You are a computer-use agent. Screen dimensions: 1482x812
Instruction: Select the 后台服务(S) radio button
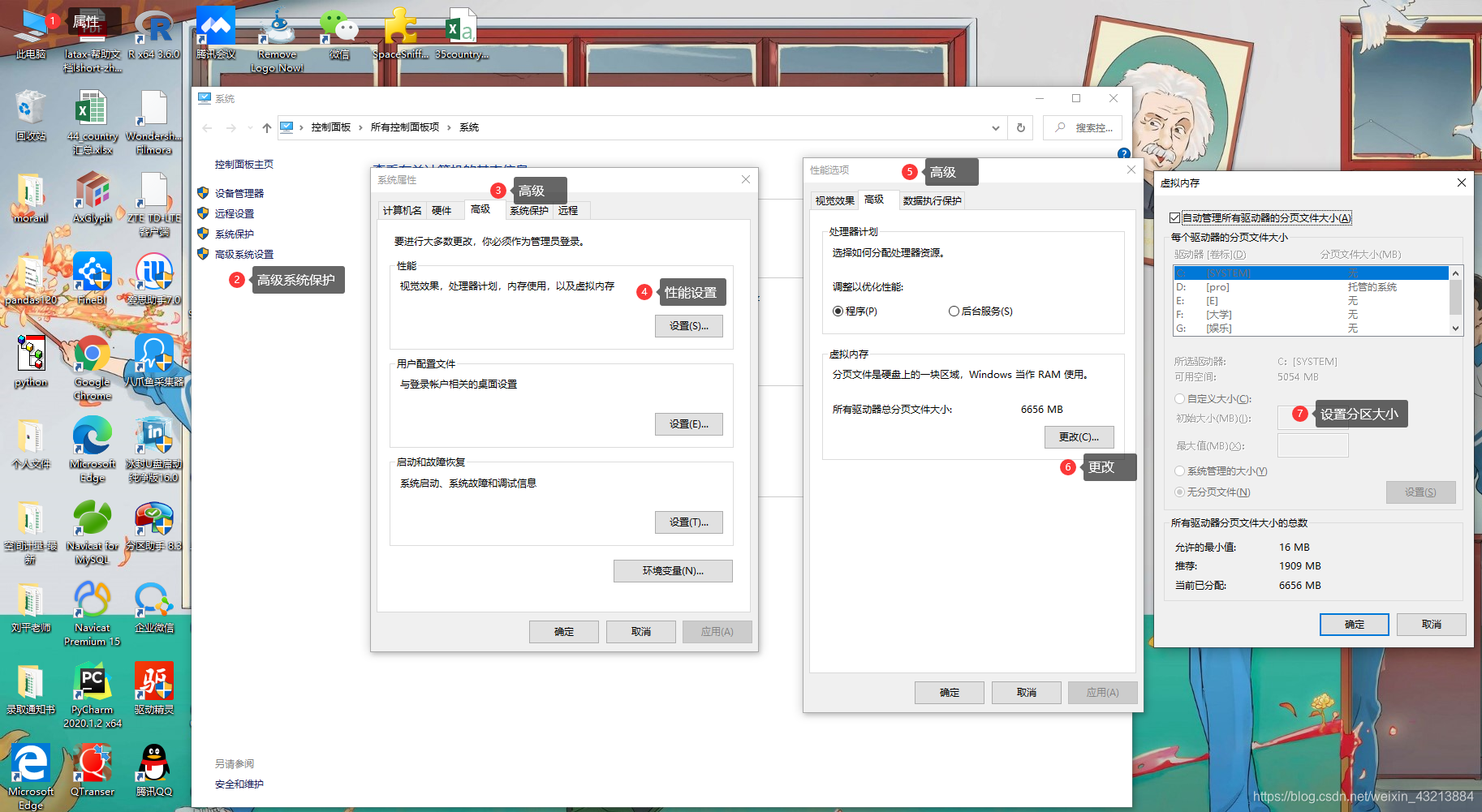click(x=954, y=311)
